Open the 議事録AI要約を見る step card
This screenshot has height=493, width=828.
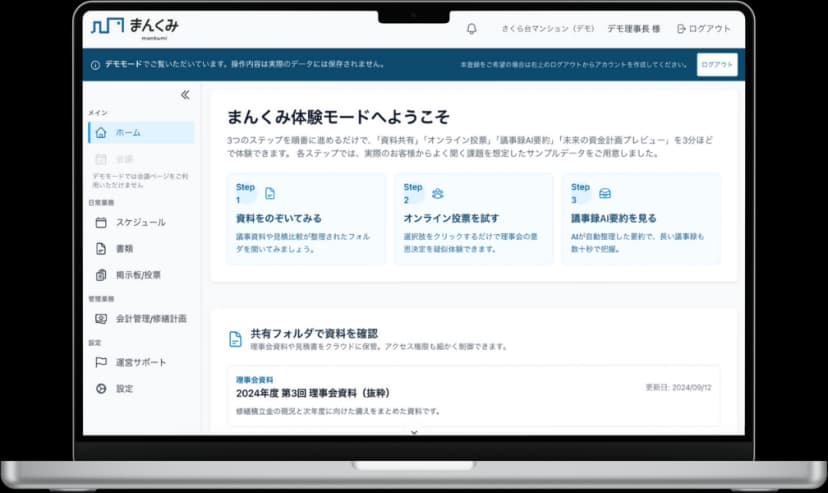(641, 219)
